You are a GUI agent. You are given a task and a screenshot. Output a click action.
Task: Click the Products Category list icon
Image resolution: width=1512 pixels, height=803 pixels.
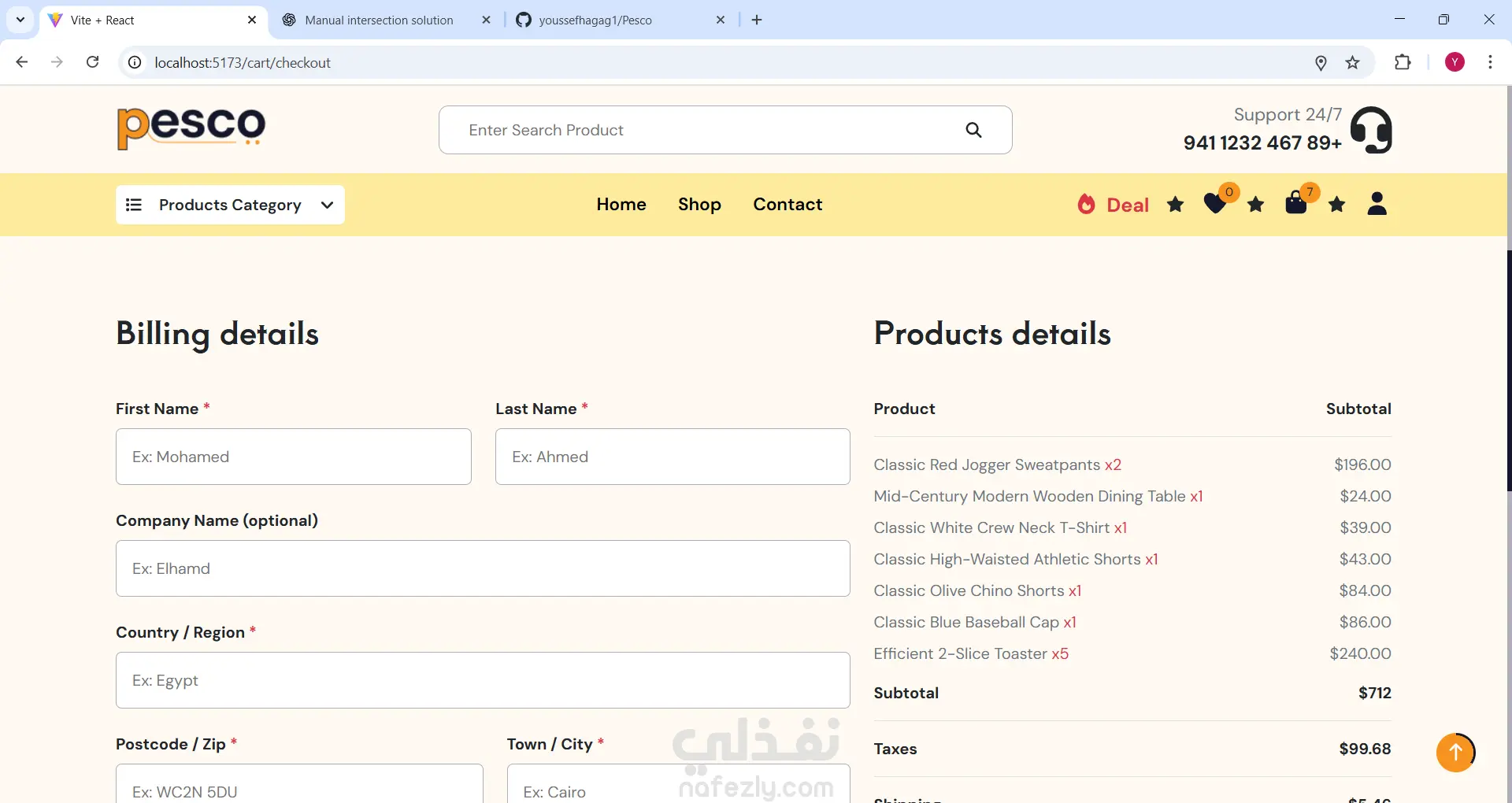click(x=134, y=205)
